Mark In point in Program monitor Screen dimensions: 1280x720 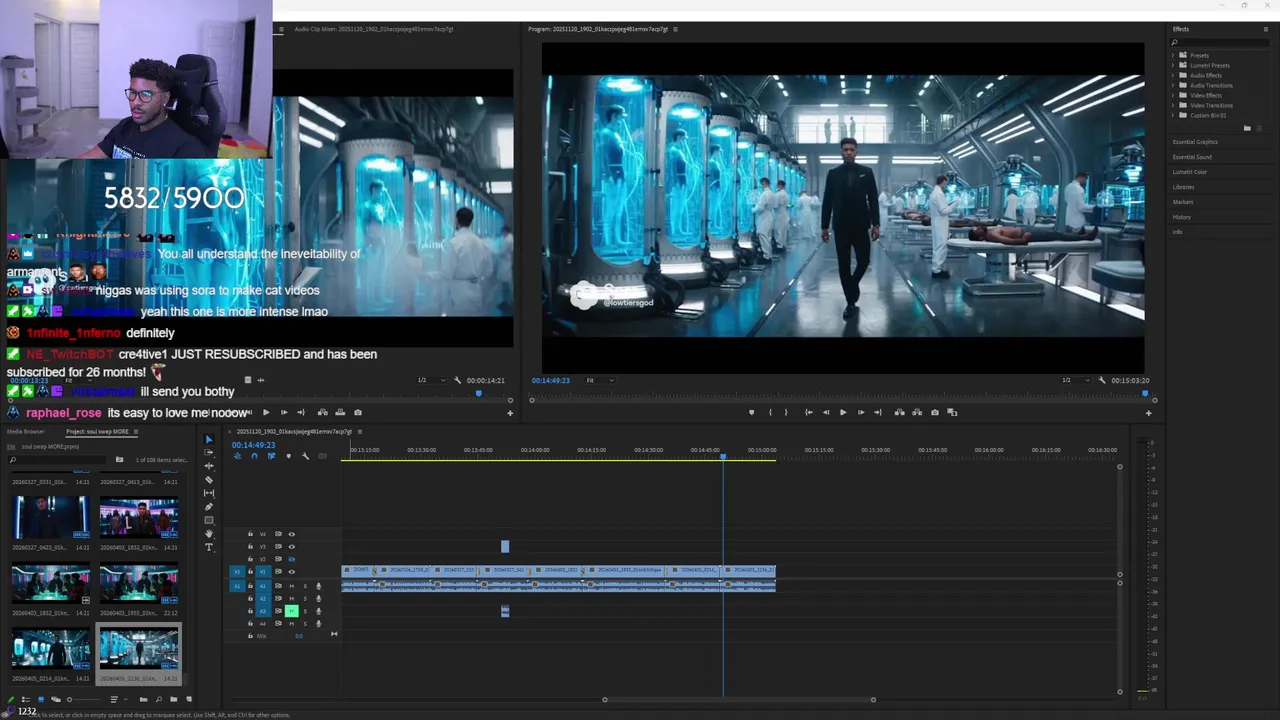769,412
